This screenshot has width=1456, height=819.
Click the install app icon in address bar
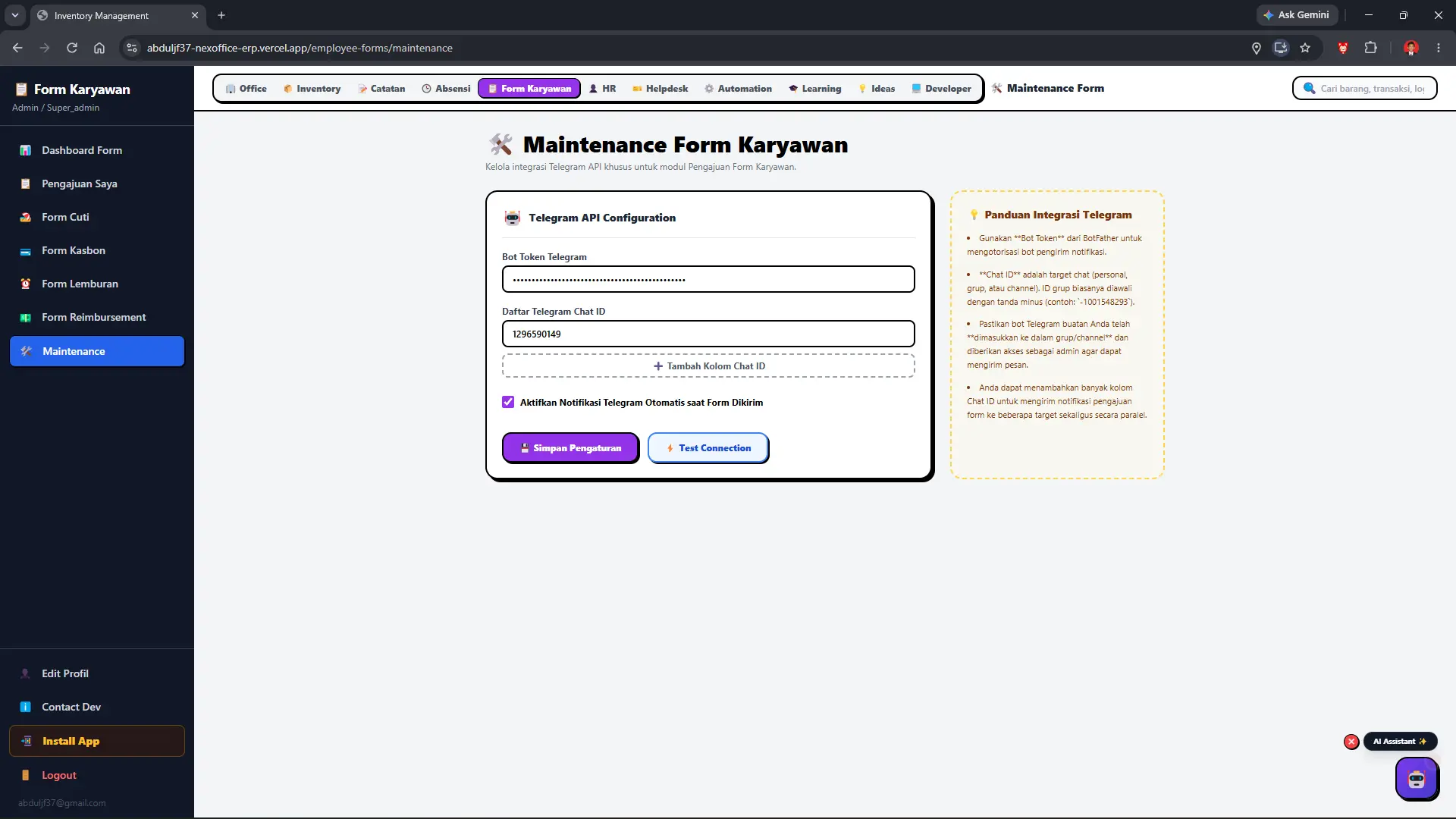[x=1281, y=48]
